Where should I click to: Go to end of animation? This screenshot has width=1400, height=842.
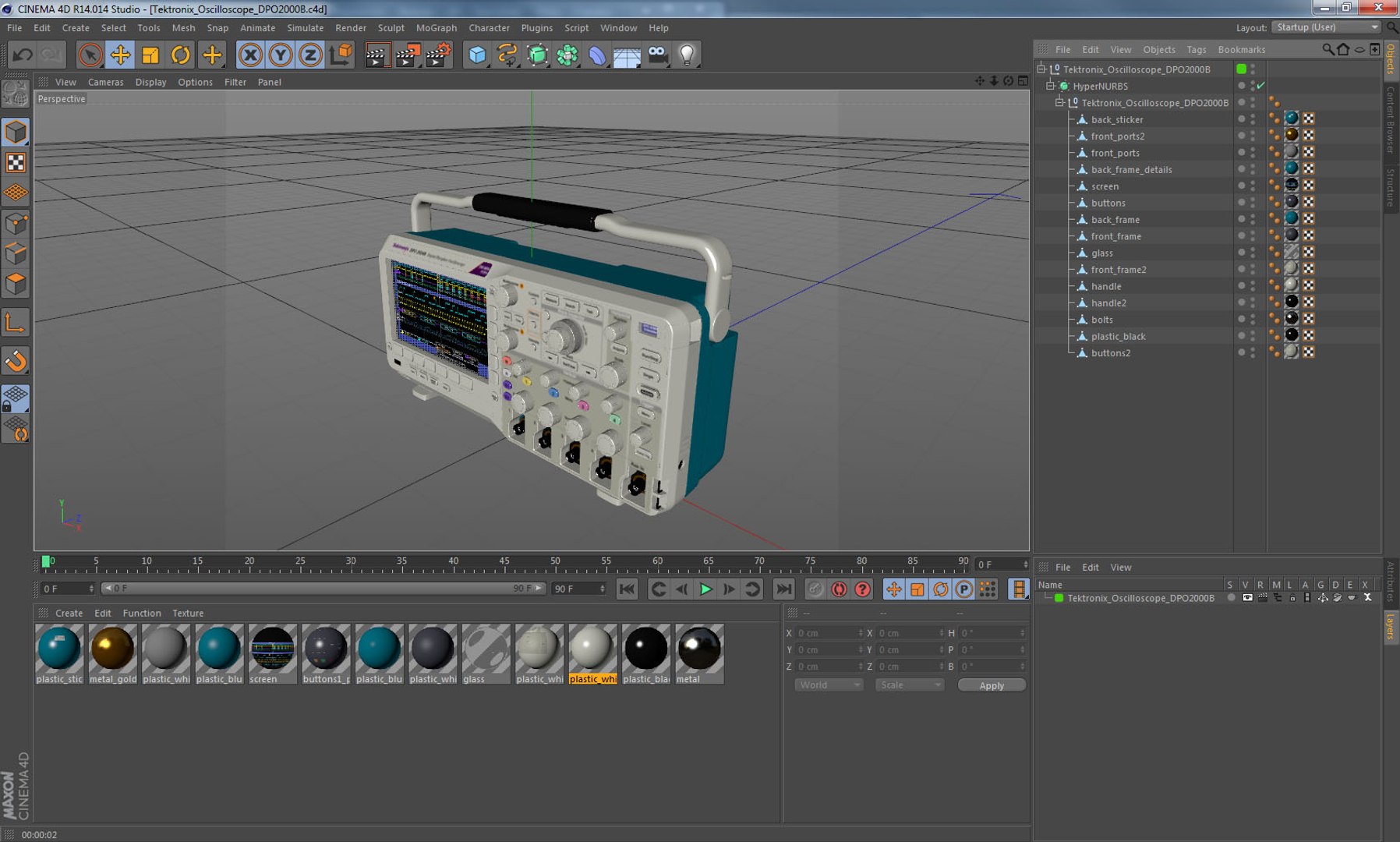(783, 589)
